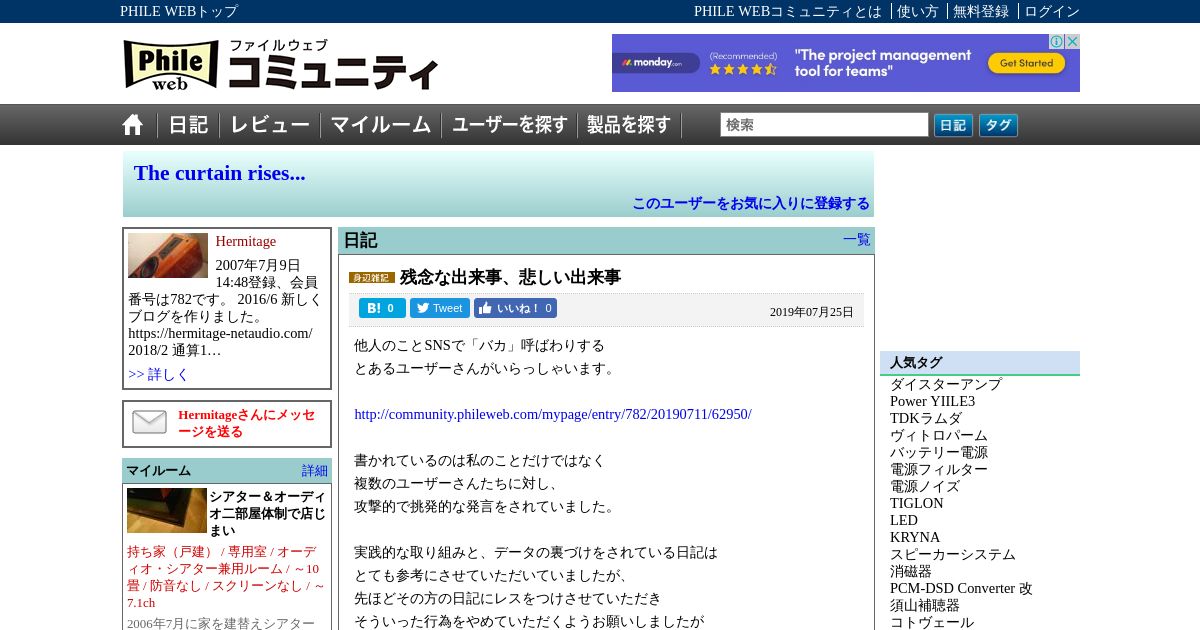Open the TIGLON tag
This screenshot has height=630, width=1200.
tap(917, 503)
